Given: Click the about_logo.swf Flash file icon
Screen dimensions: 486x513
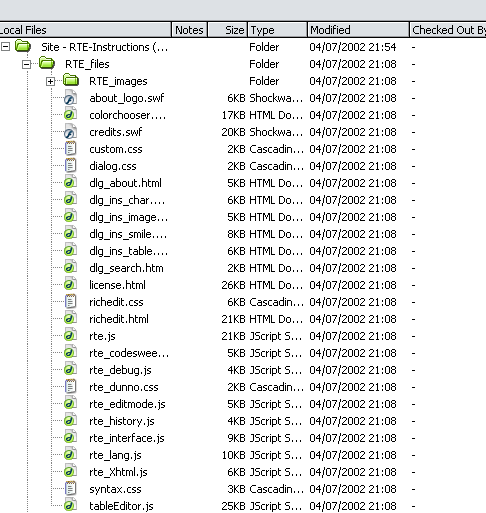Looking at the screenshot, I should [x=70, y=98].
